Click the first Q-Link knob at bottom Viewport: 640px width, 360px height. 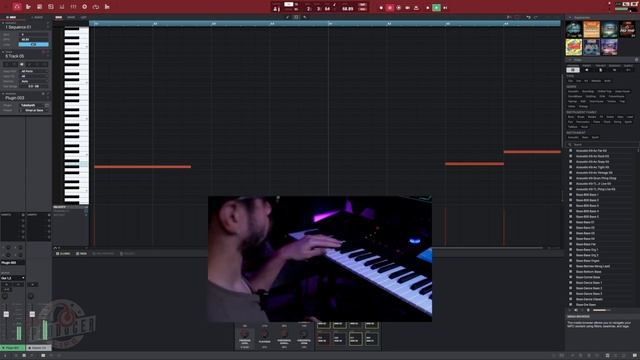(245, 334)
